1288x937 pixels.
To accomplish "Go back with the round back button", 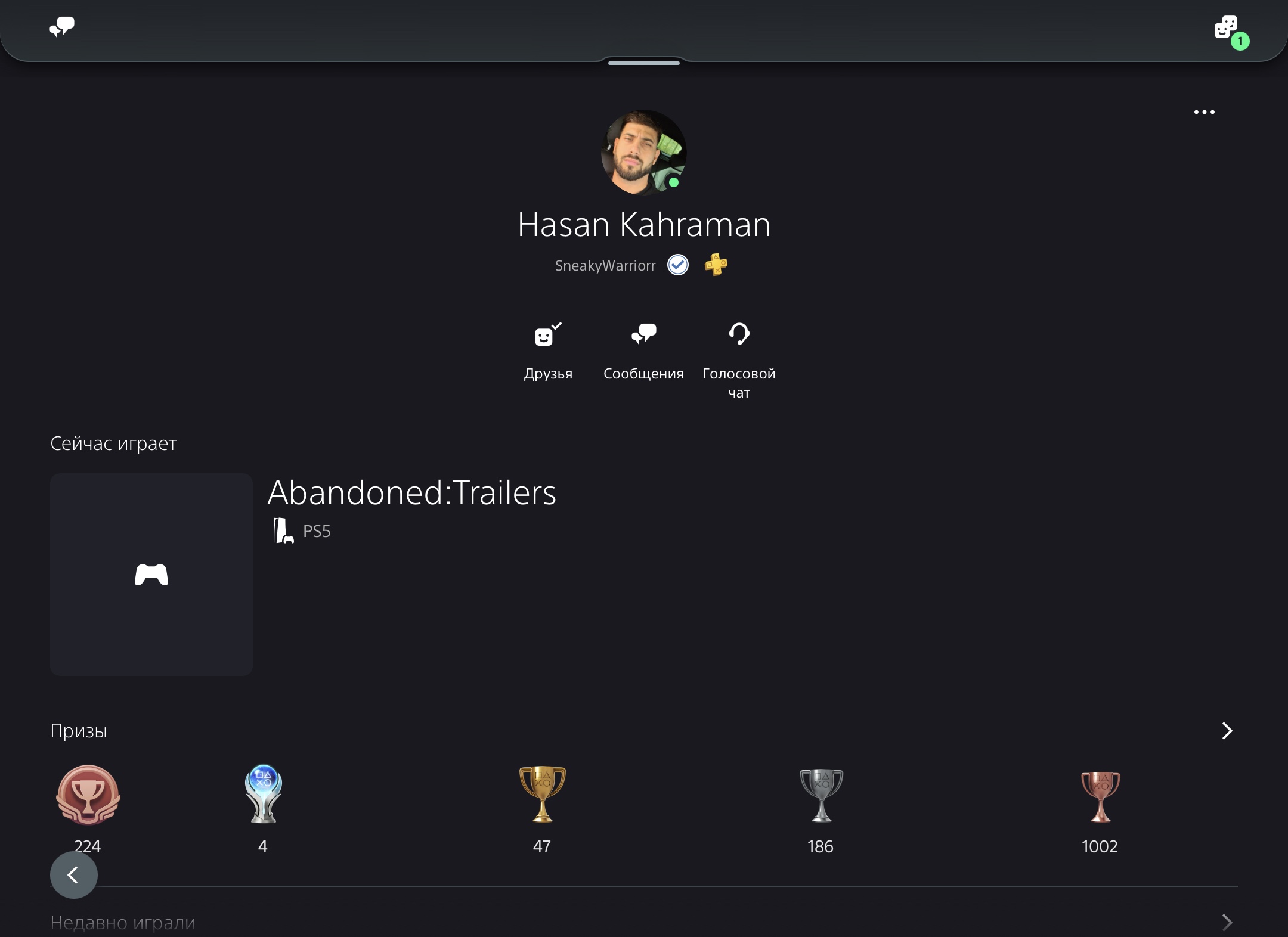I will [x=74, y=874].
